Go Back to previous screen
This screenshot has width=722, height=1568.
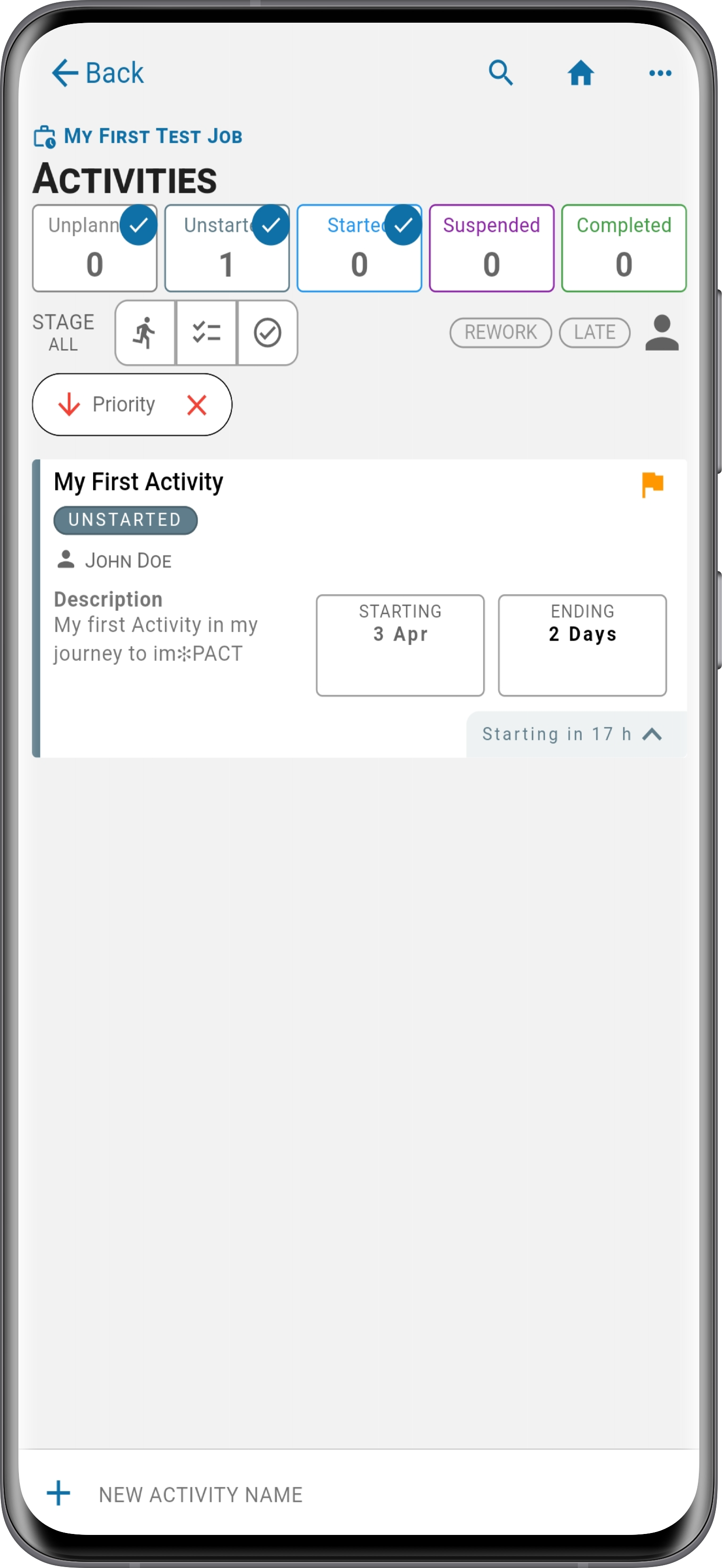point(98,73)
